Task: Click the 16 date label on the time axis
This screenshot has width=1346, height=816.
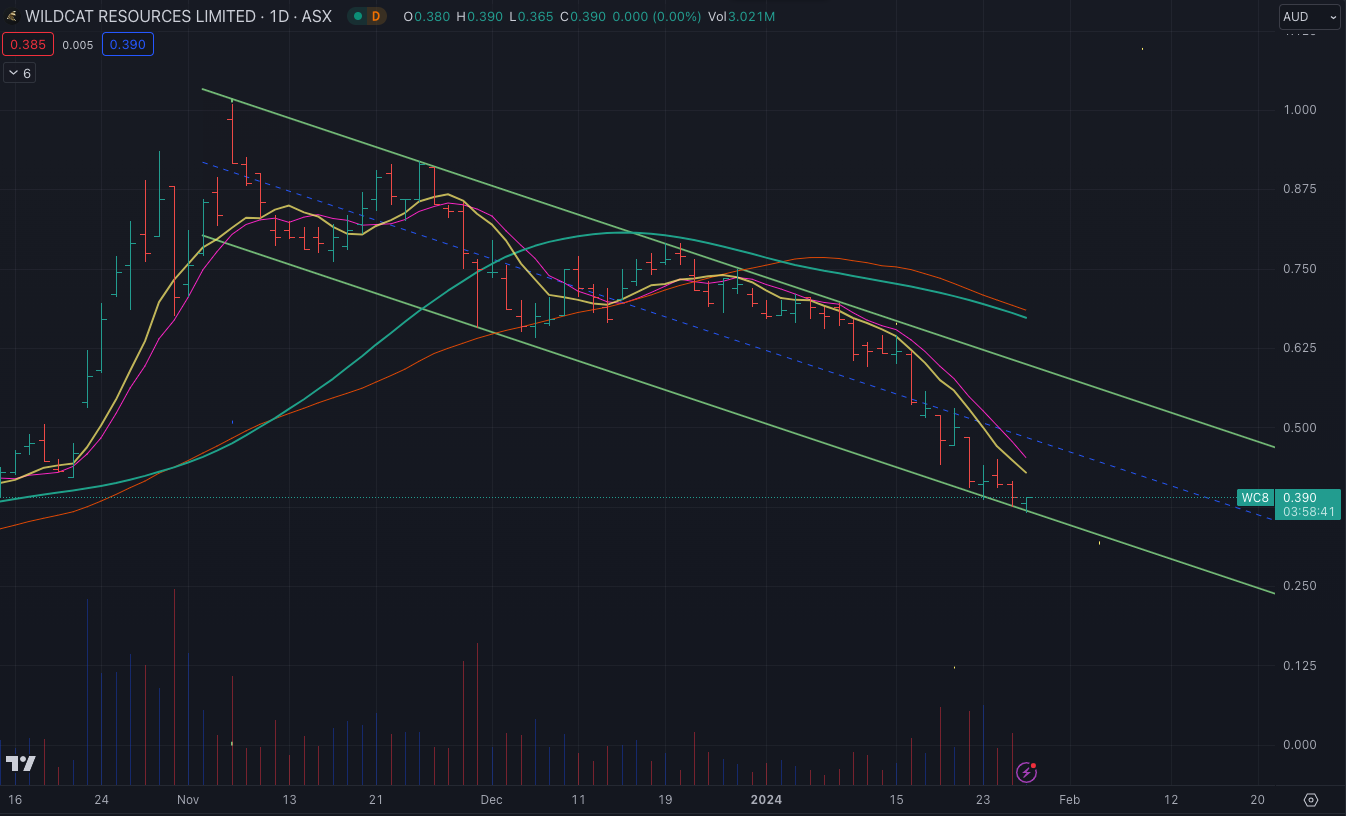Action: 14,800
